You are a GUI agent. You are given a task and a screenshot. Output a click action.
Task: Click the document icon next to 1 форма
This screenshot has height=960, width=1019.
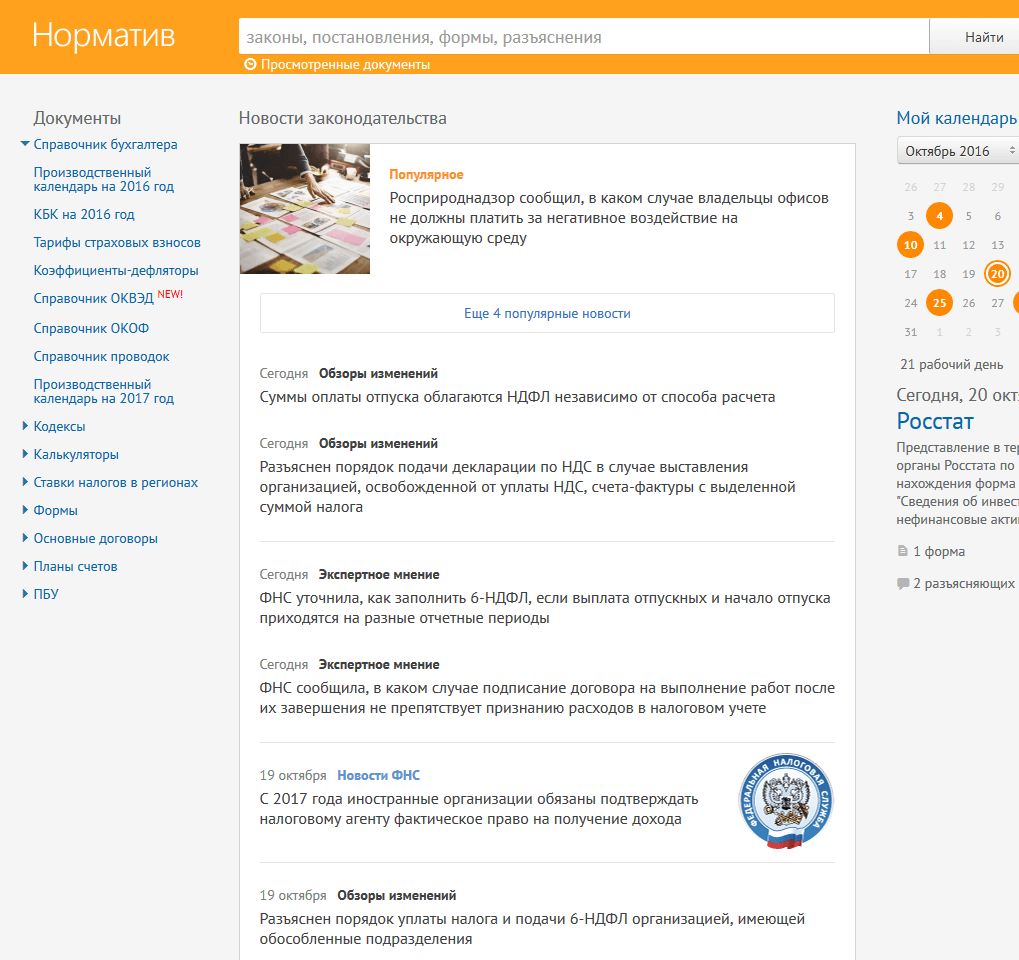pyautogui.click(x=902, y=551)
